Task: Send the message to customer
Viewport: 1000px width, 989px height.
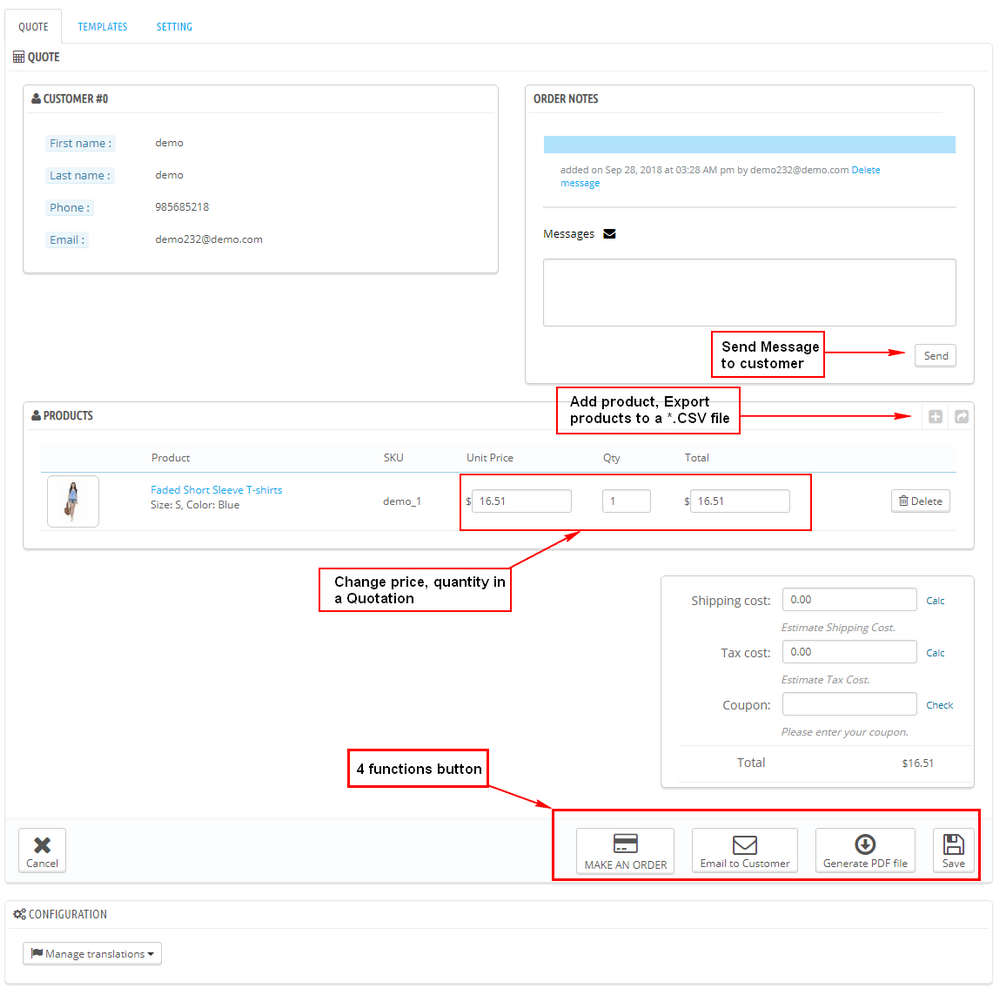Action: pyautogui.click(x=936, y=356)
